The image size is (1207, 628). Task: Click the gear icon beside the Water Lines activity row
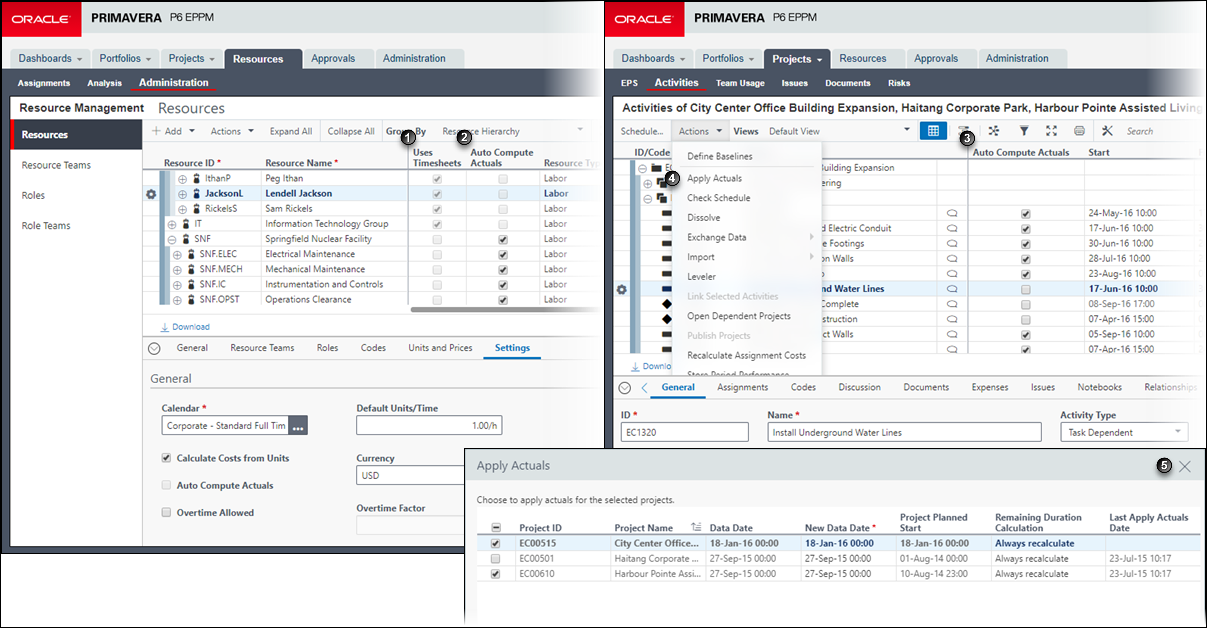point(621,289)
